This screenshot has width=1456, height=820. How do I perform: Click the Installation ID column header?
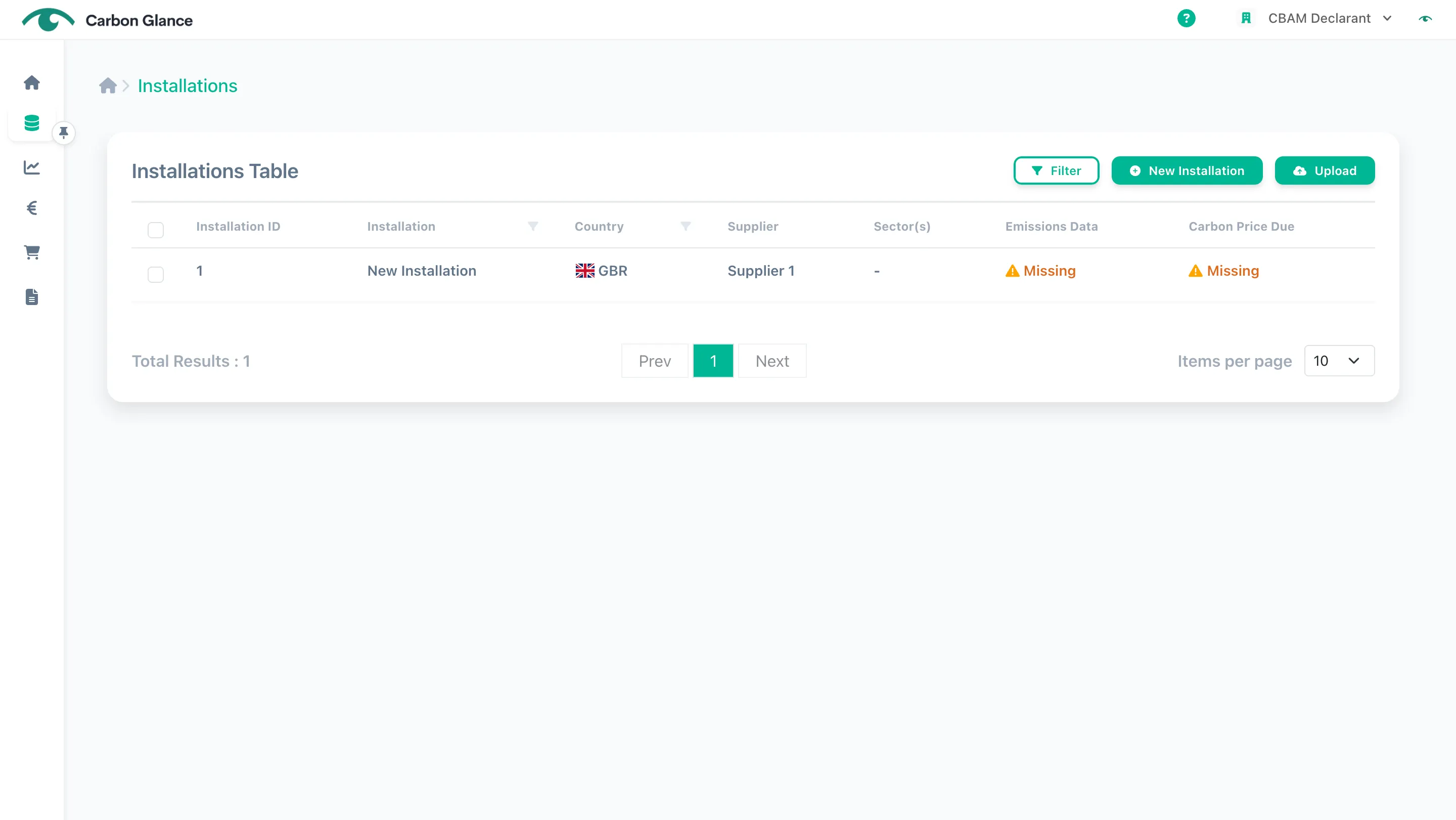(x=238, y=226)
